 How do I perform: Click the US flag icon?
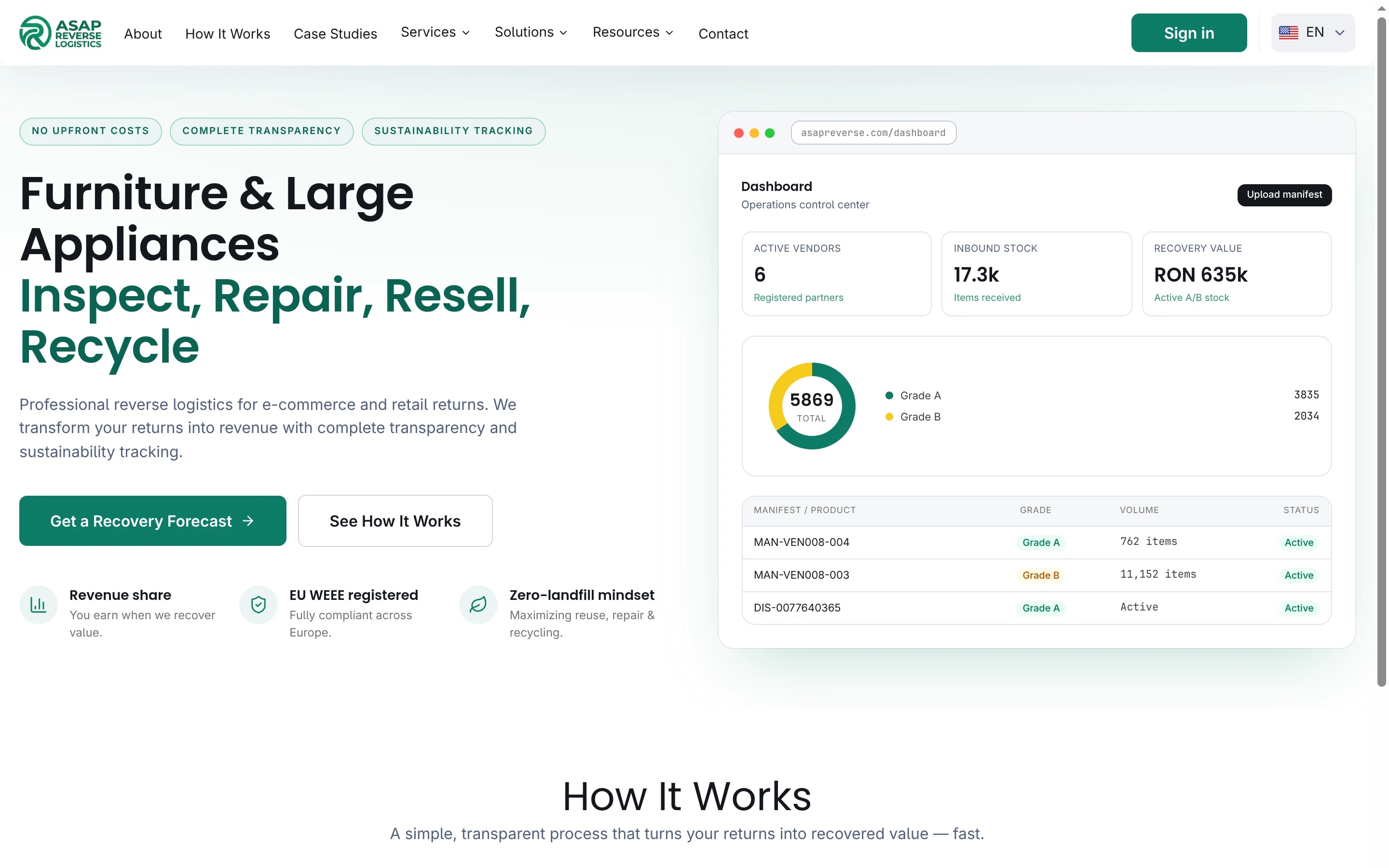pyautogui.click(x=1289, y=33)
